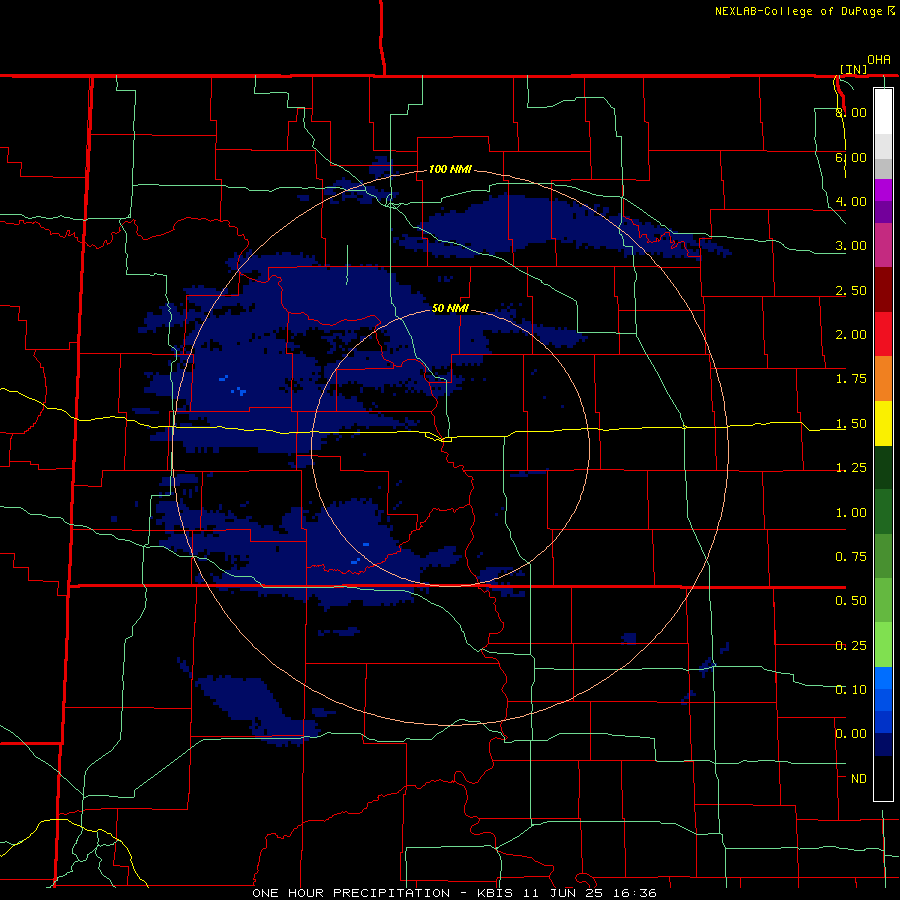Viewport: 900px width, 900px height.
Task: Pick the bright magenta legend swatch
Action: tap(883, 190)
